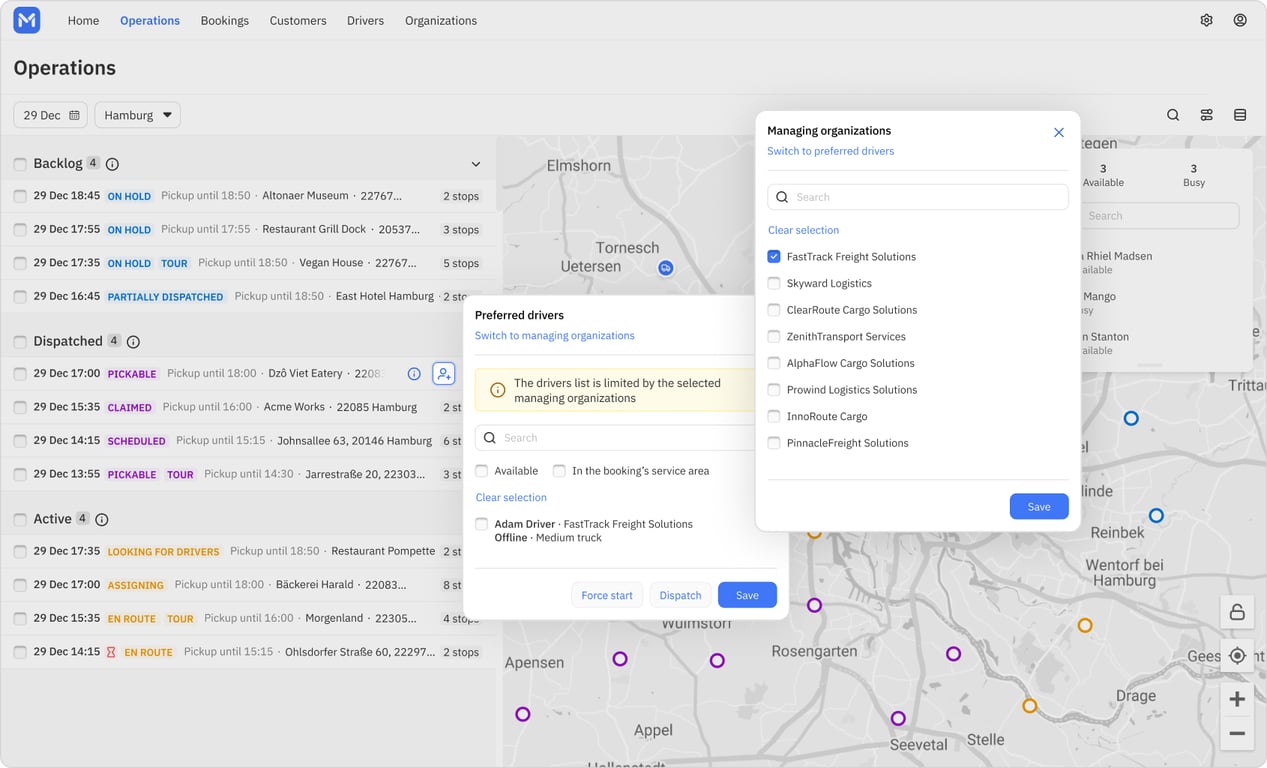Switch to the list layout icon

[1240, 115]
